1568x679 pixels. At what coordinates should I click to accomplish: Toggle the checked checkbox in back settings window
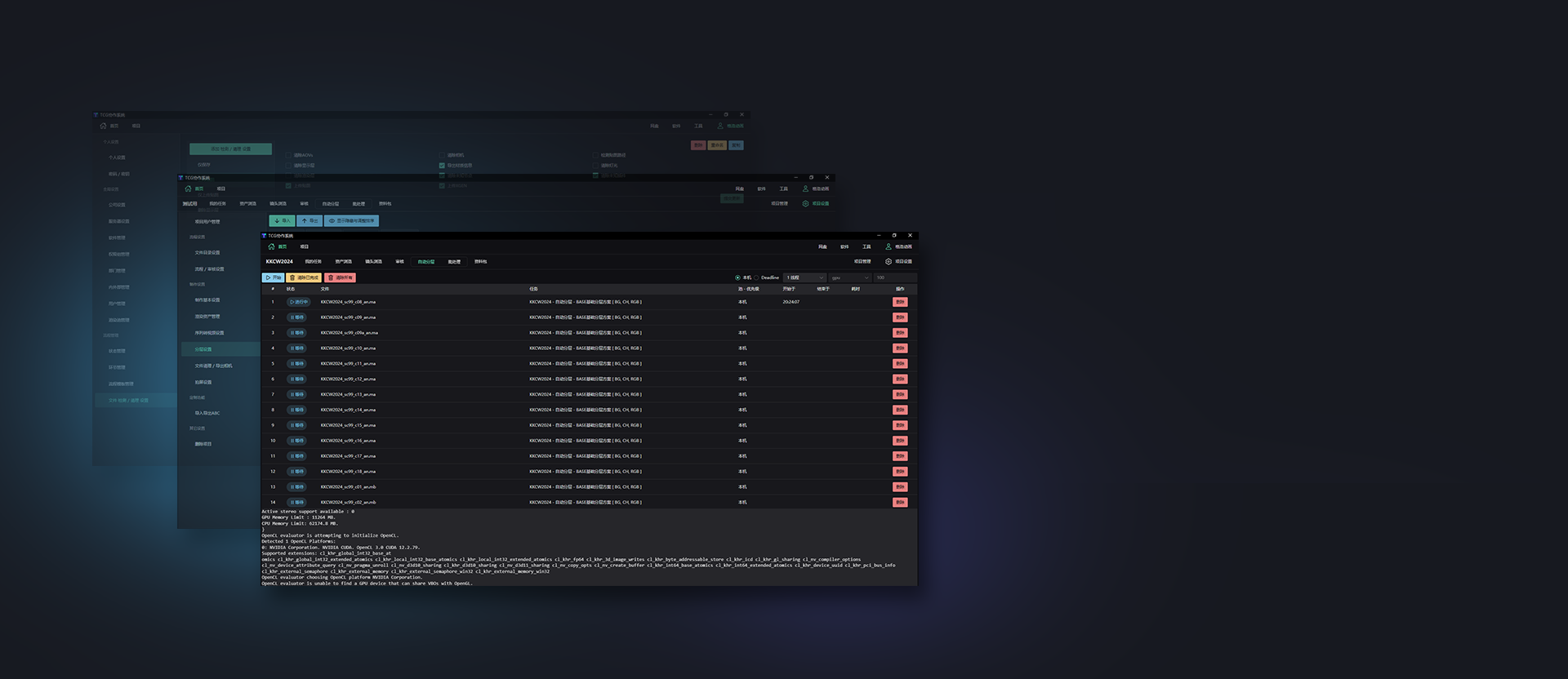click(x=442, y=166)
